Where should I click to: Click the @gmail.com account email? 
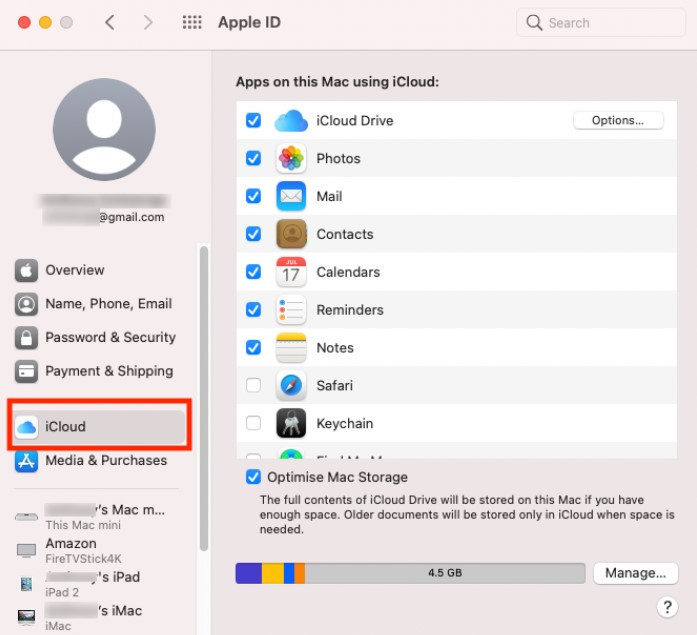[x=132, y=217]
